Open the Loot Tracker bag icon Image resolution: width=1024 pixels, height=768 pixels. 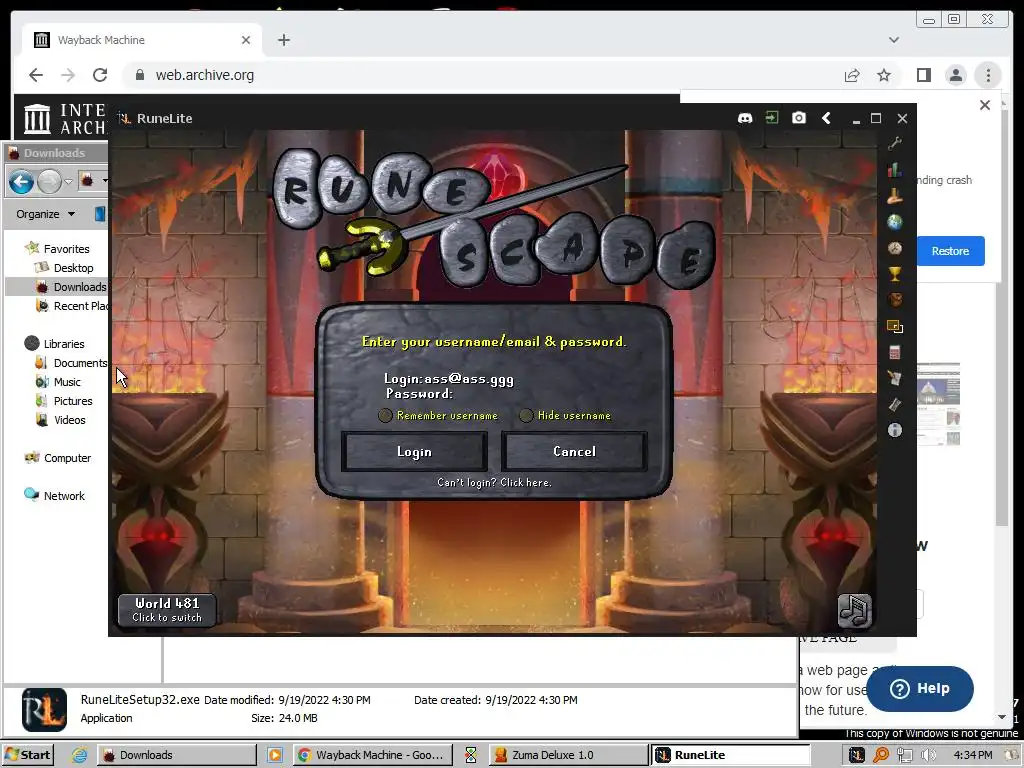point(895,300)
